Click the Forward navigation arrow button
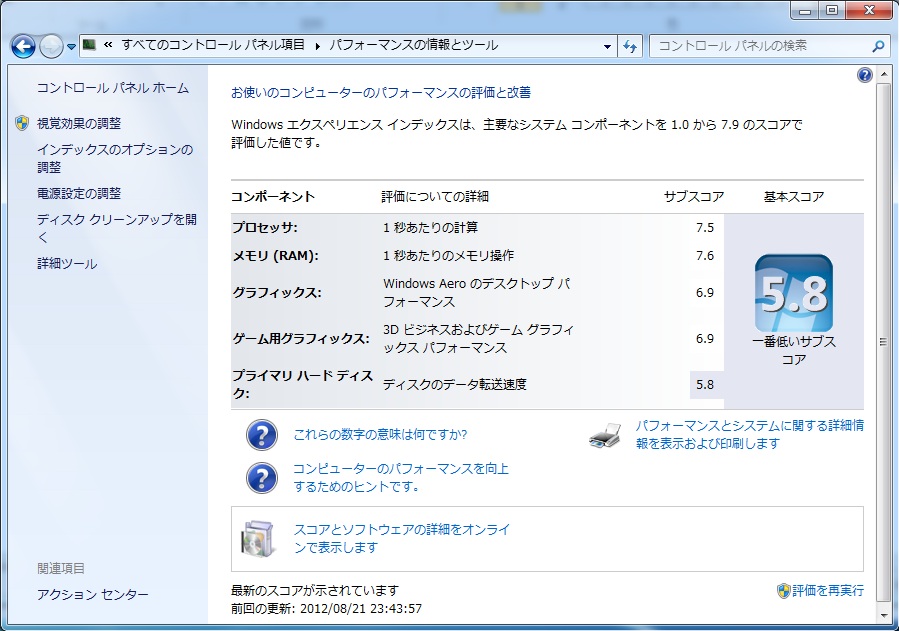The width and height of the screenshot is (899, 631). point(51,46)
